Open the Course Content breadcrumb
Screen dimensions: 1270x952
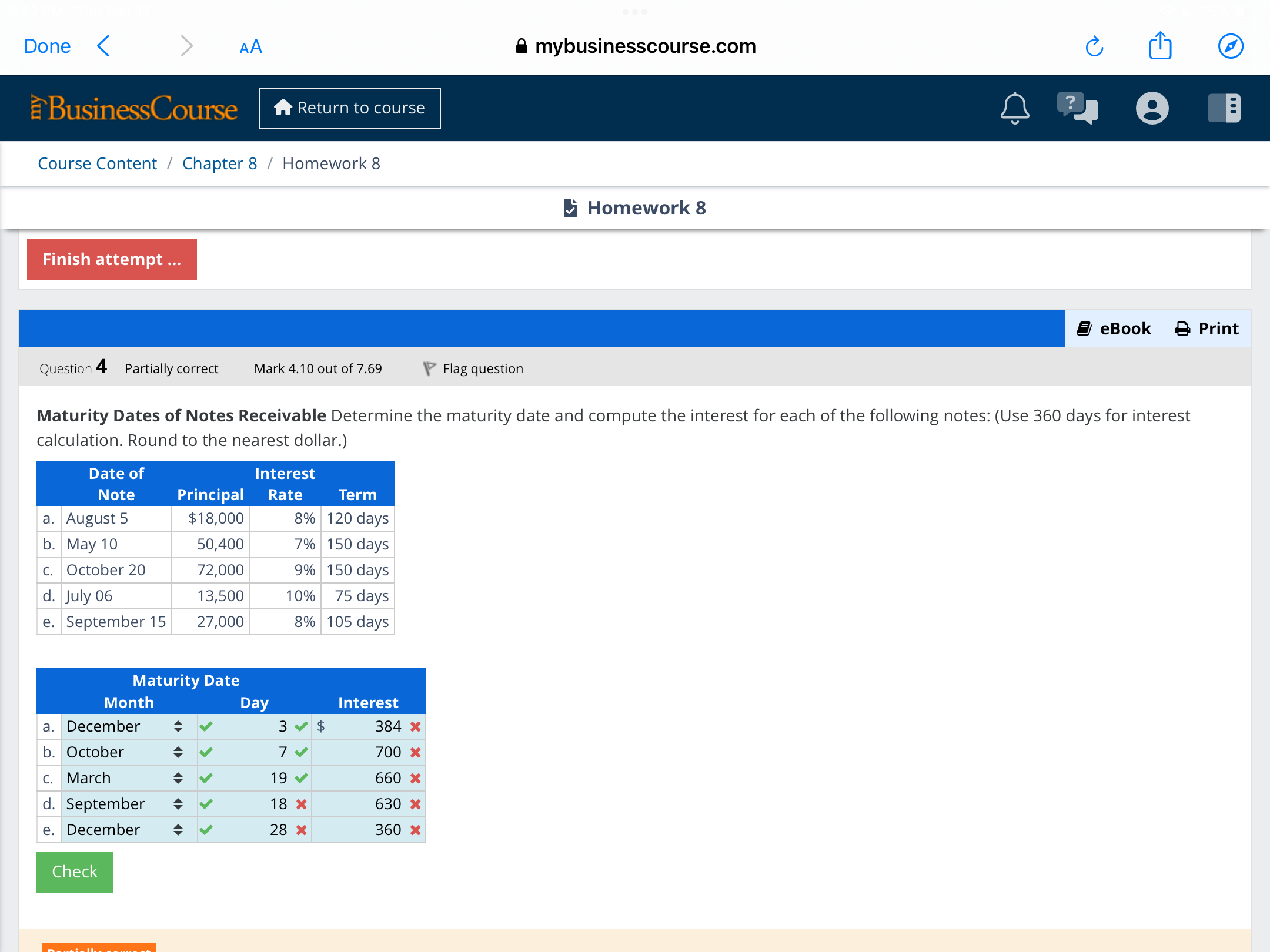[97, 163]
